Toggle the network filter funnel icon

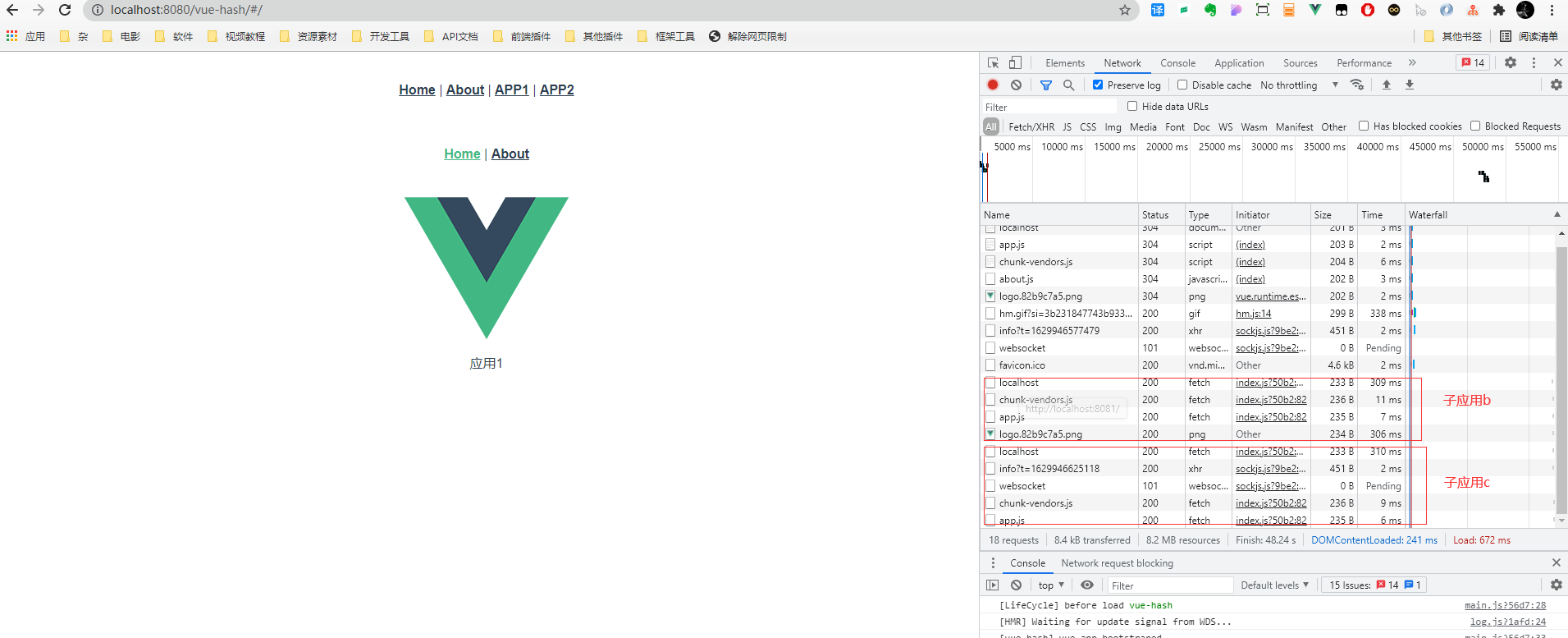(1046, 85)
